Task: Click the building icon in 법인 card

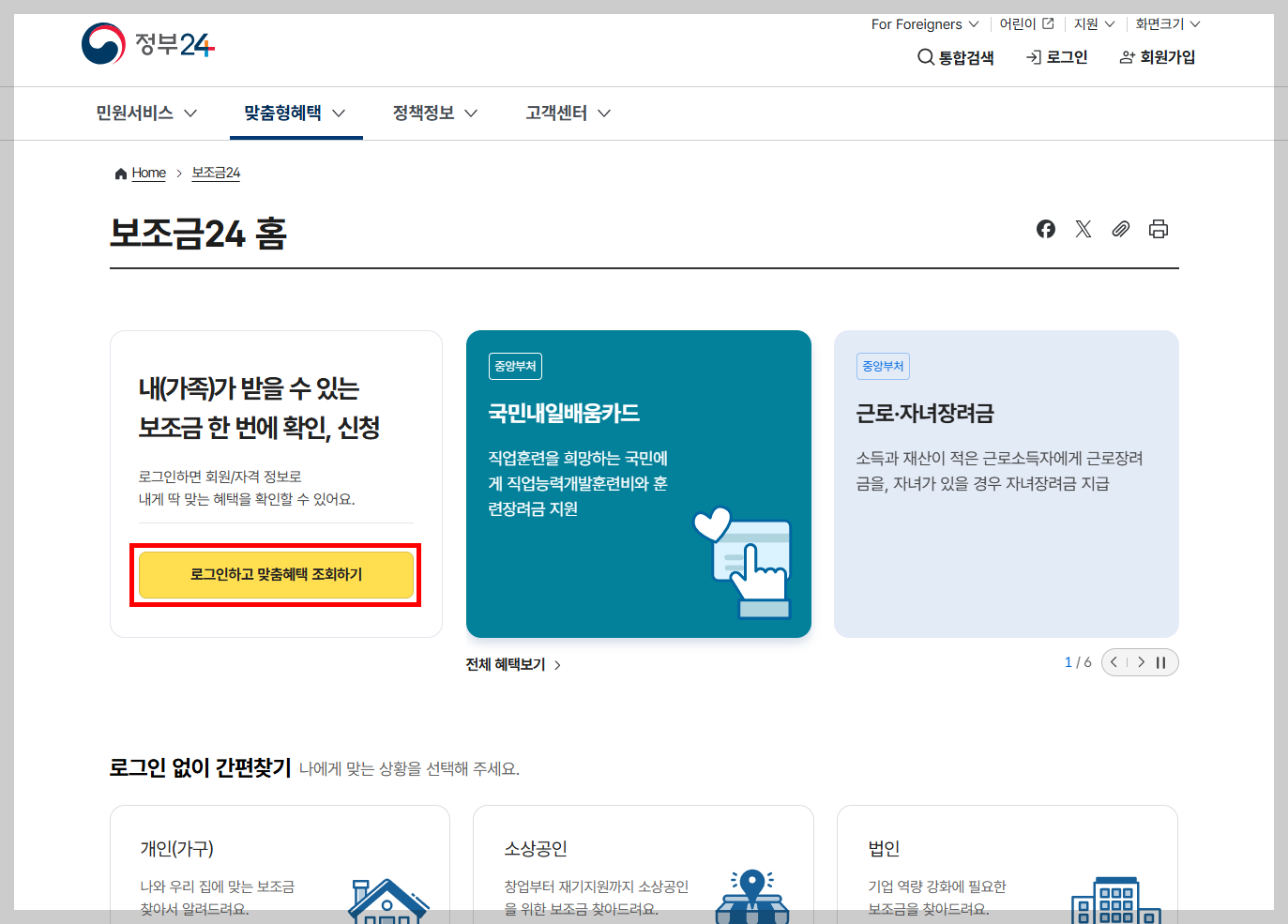Action: 1116,901
